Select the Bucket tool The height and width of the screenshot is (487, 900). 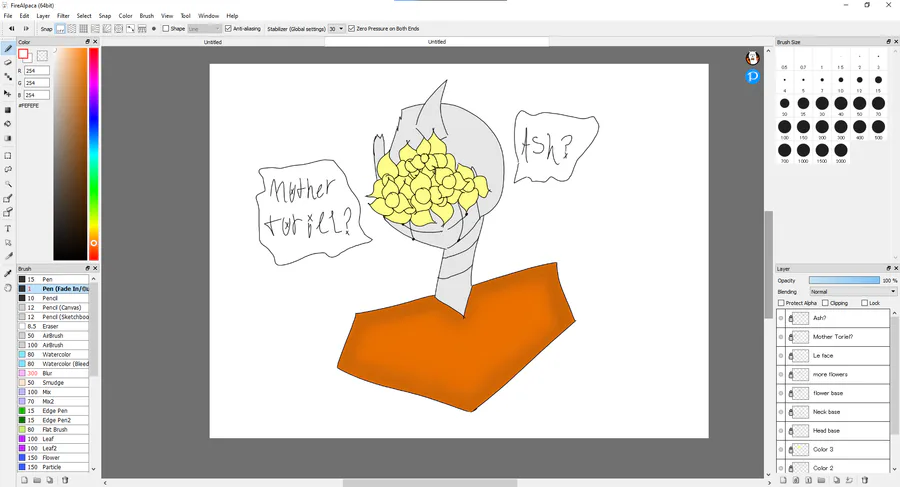(x=8, y=123)
